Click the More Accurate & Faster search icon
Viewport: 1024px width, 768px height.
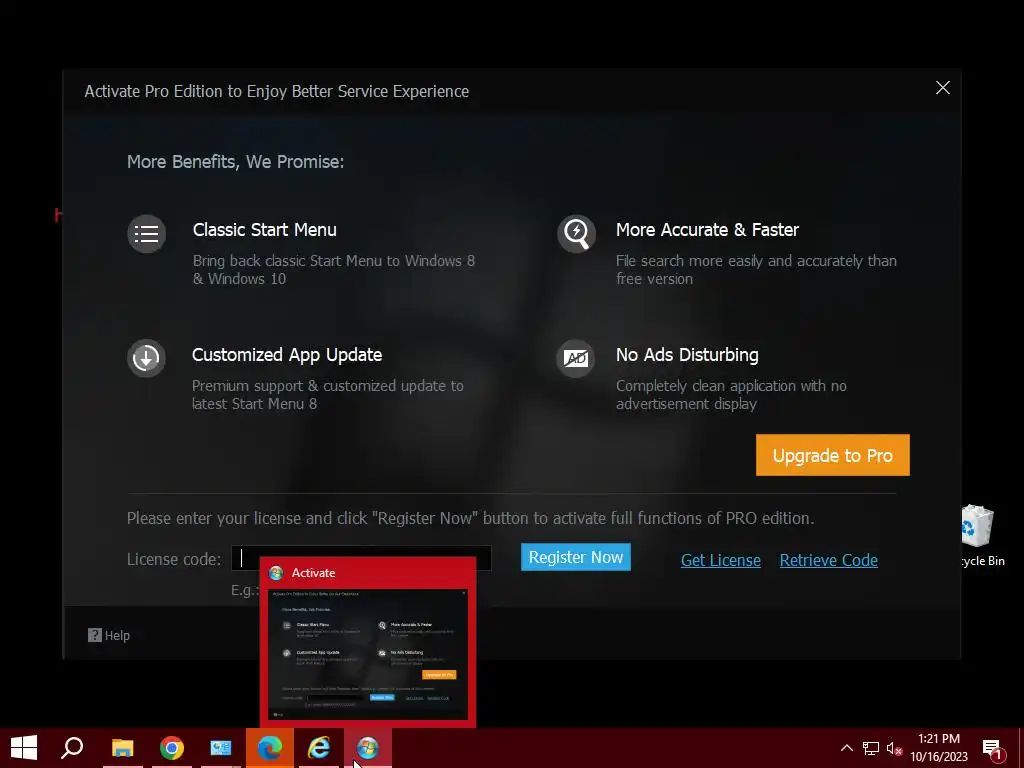pos(576,234)
